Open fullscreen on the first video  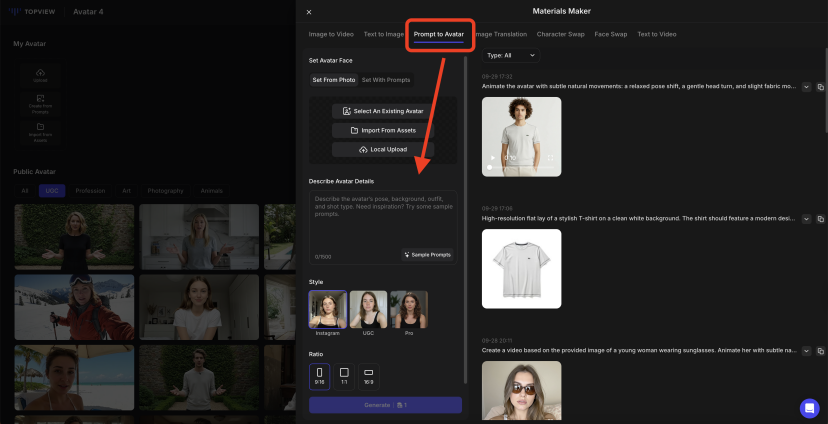550,157
